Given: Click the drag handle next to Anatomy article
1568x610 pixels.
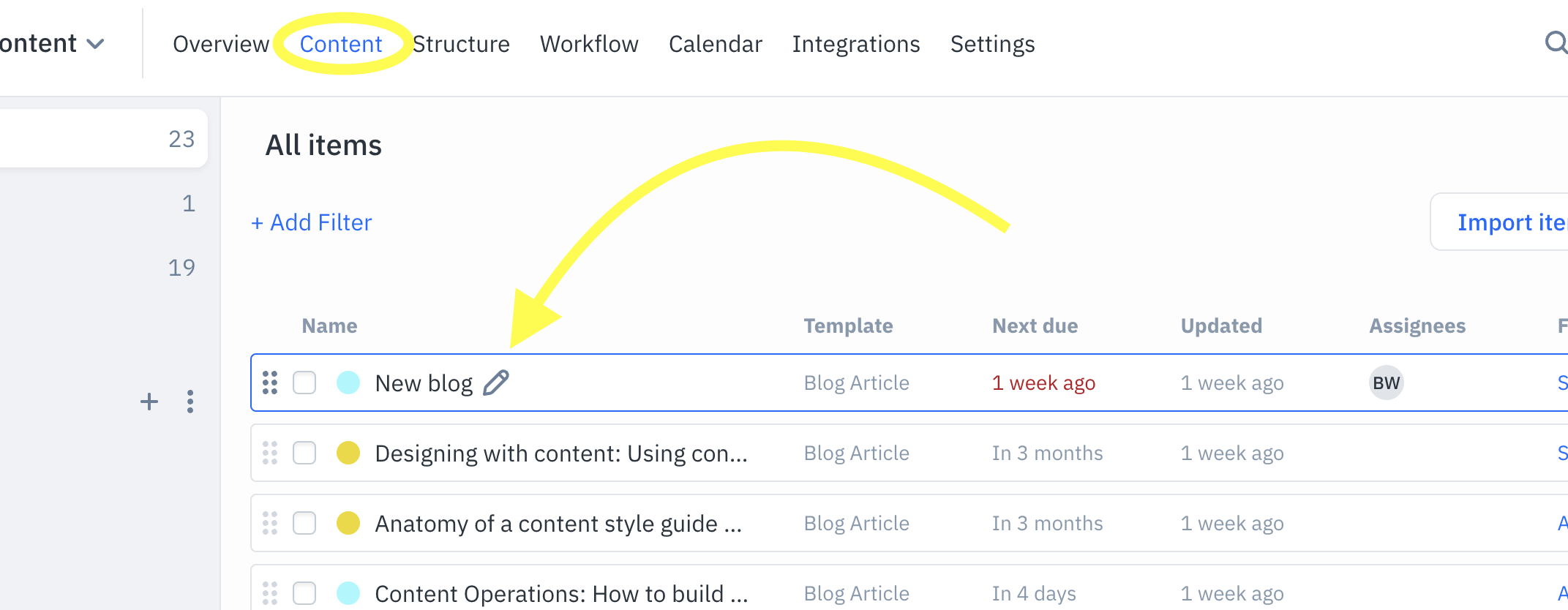Looking at the screenshot, I should point(269,523).
